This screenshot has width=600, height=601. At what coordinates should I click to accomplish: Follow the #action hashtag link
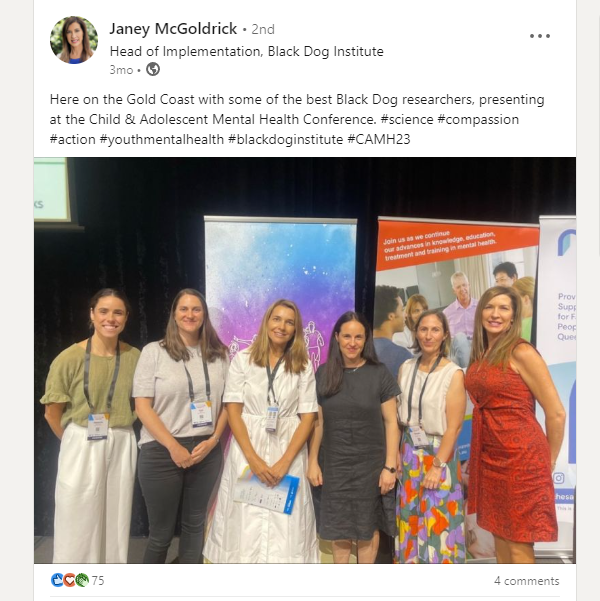click(x=72, y=139)
